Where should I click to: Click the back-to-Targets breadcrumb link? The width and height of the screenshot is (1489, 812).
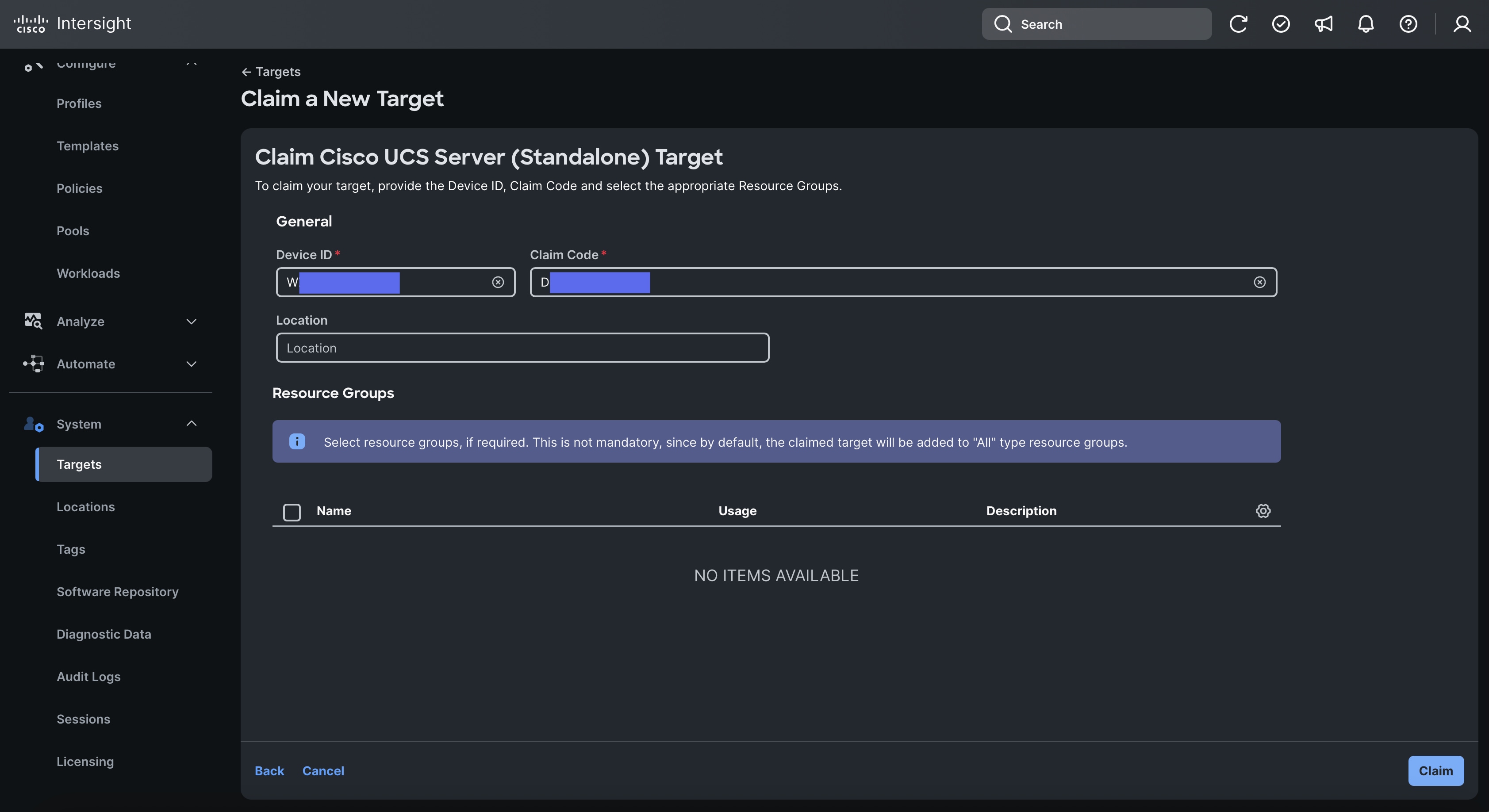pyautogui.click(x=271, y=72)
